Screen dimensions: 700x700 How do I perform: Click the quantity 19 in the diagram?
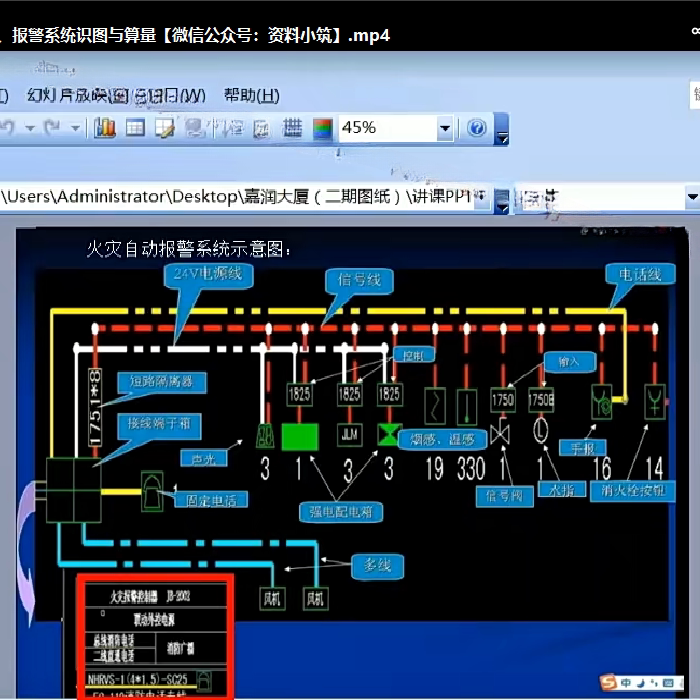(434, 469)
